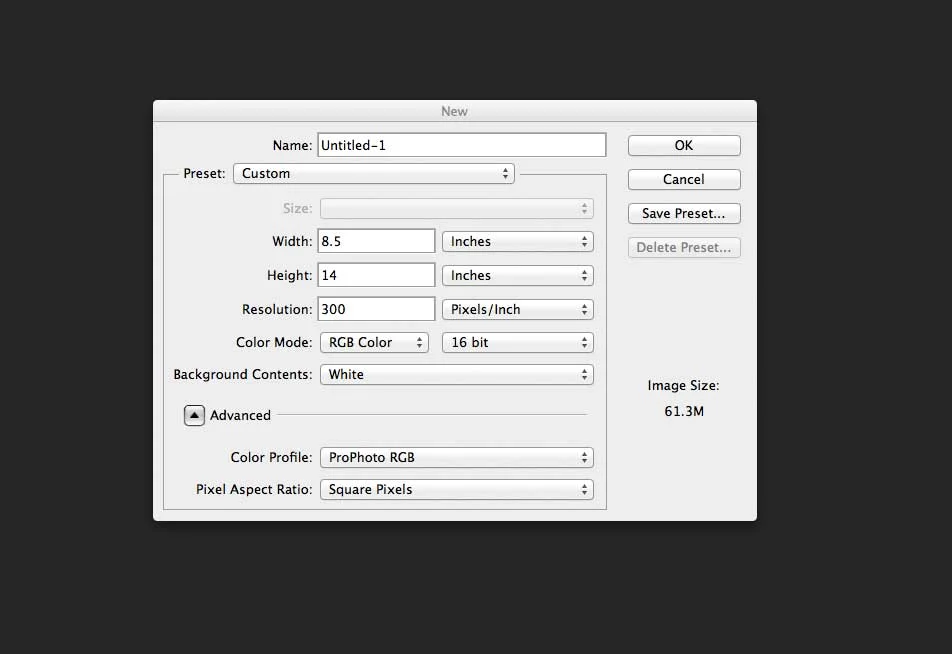Click the Width field showing 8.5
Image resolution: width=952 pixels, height=654 pixels.
(376, 241)
